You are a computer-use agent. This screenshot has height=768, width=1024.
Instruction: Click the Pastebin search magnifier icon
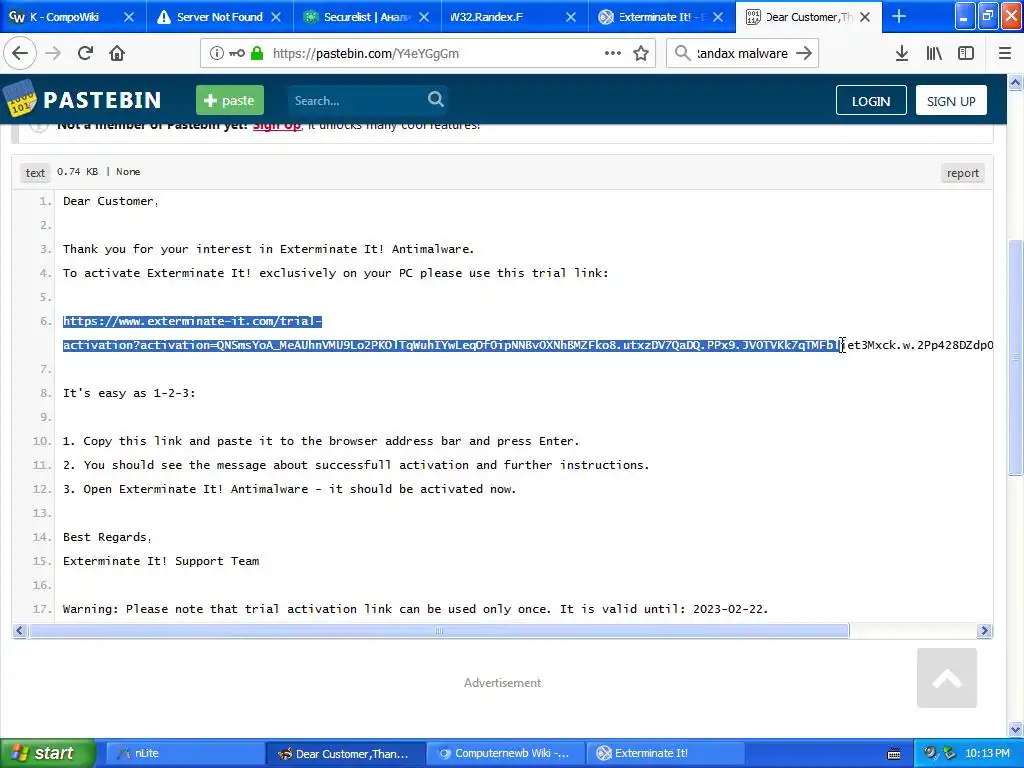coord(436,99)
